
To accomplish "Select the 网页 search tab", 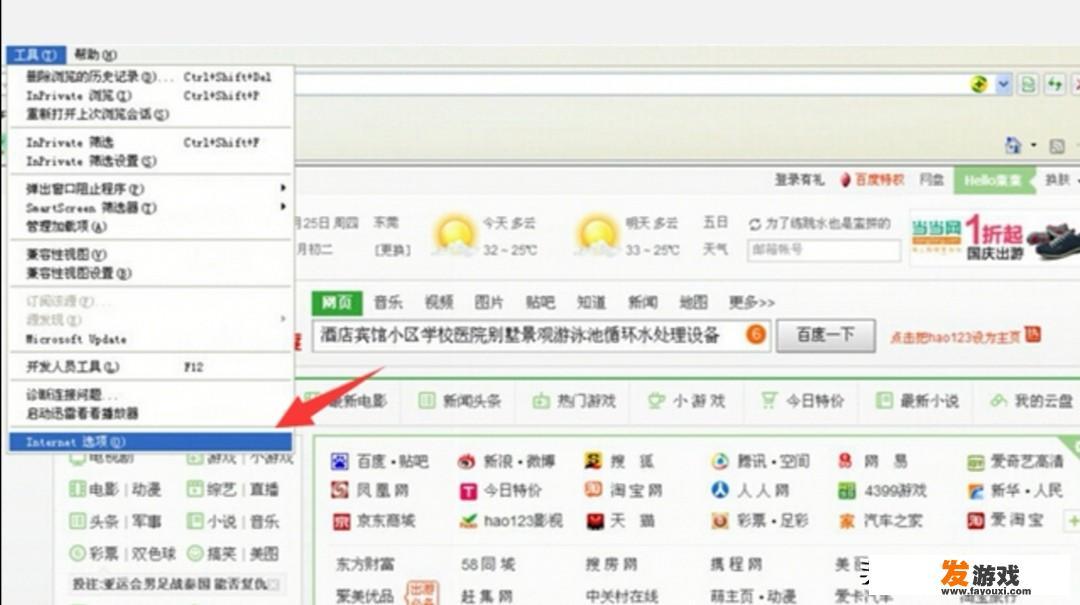I will (337, 302).
